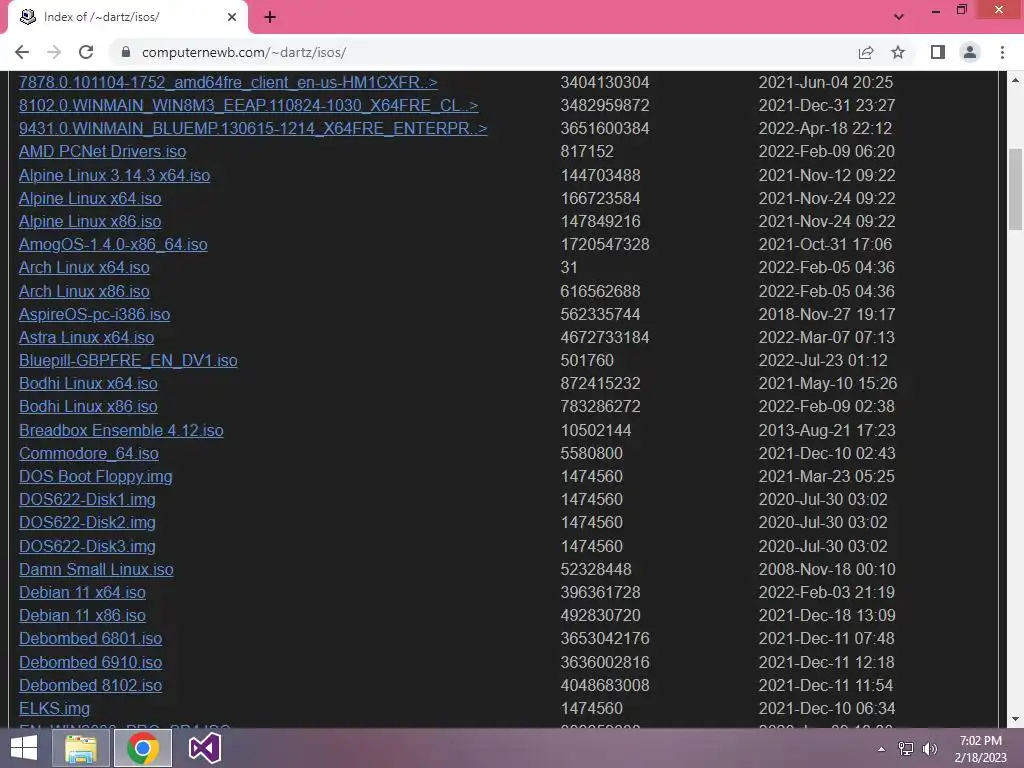The height and width of the screenshot is (768, 1024).
Task: Open the network tray icon
Action: tap(906, 749)
